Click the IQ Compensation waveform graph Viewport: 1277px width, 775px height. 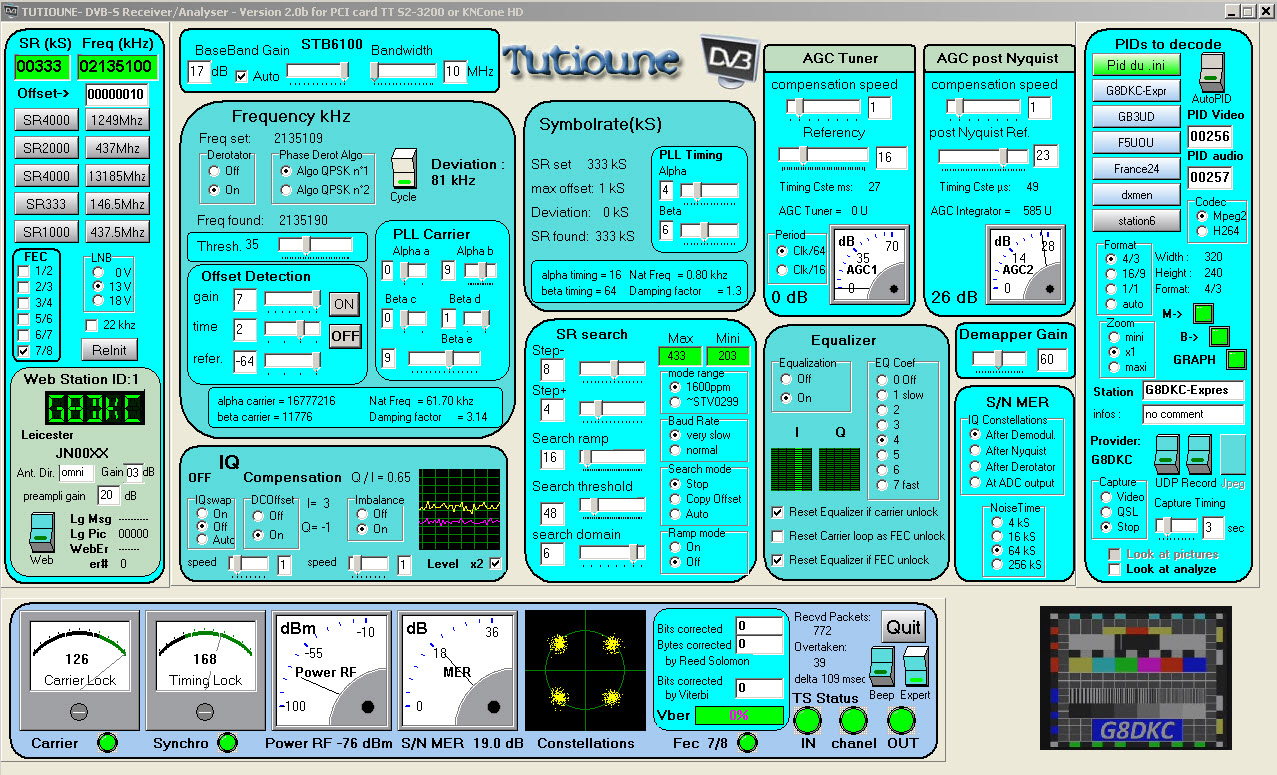[x=460, y=510]
